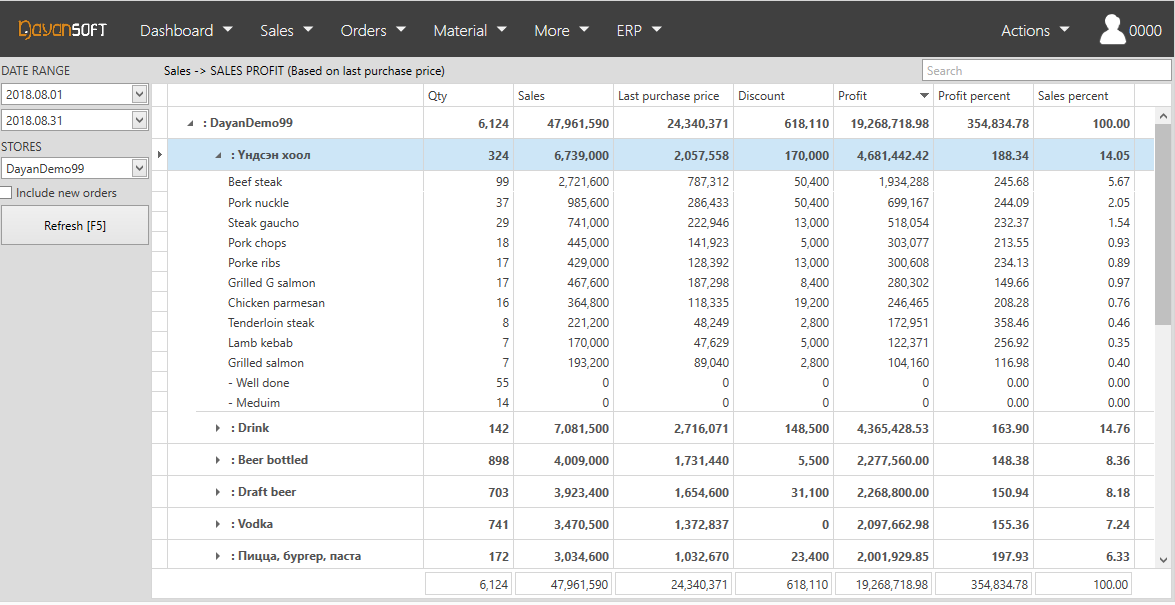Open the end date 2018.08.31 dropdown
This screenshot has height=605, width=1175.
coord(139,119)
